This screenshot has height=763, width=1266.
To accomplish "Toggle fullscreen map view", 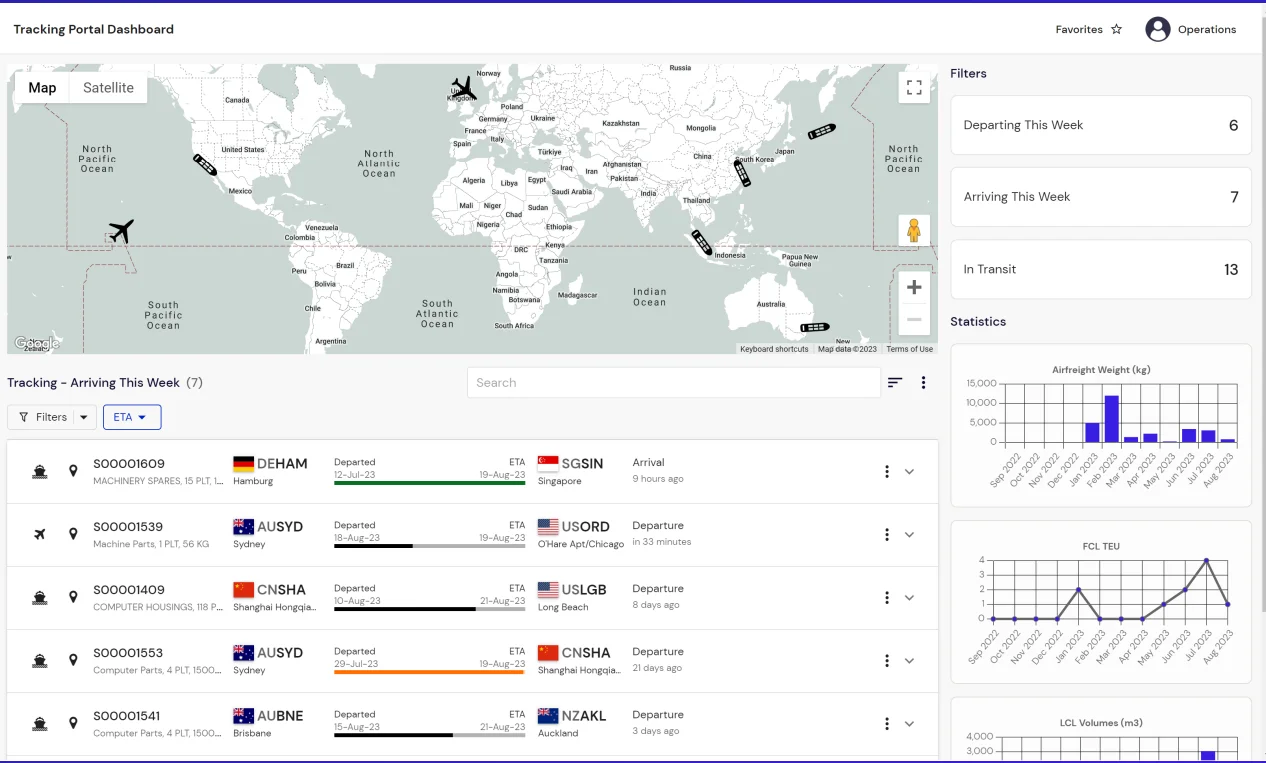I will (914, 87).
